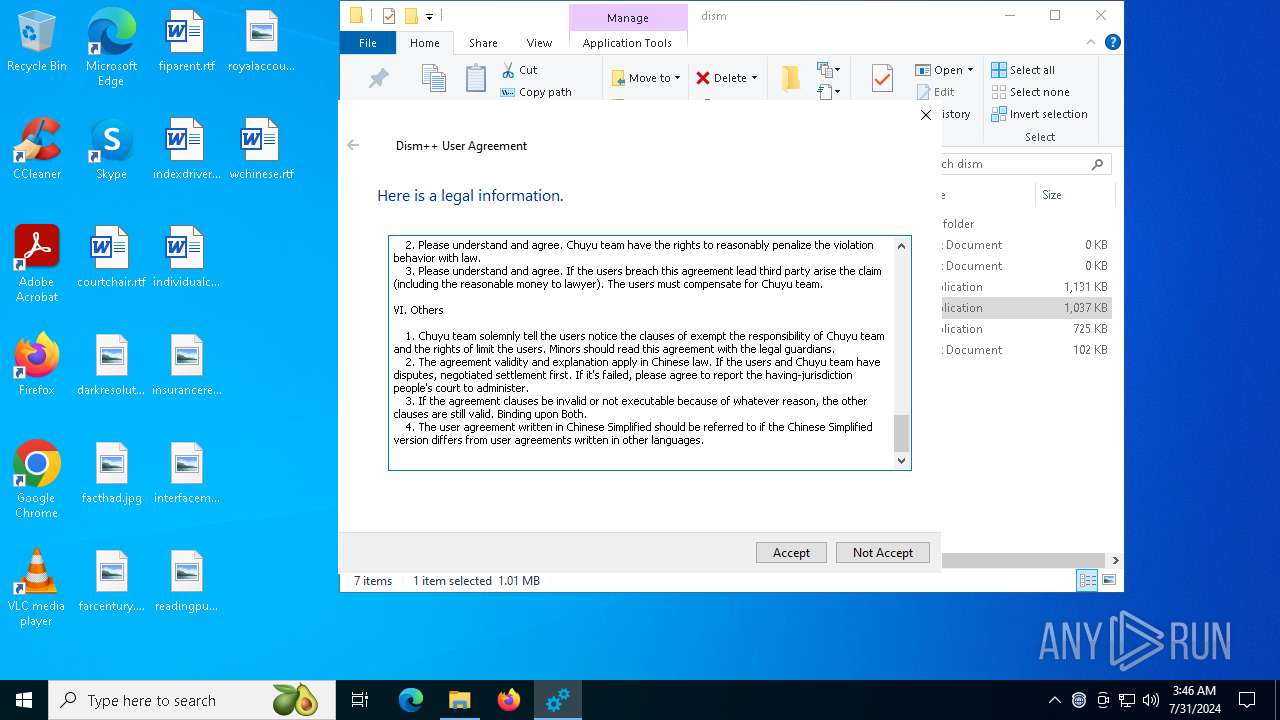Click Invert selection in ribbon

click(1039, 114)
